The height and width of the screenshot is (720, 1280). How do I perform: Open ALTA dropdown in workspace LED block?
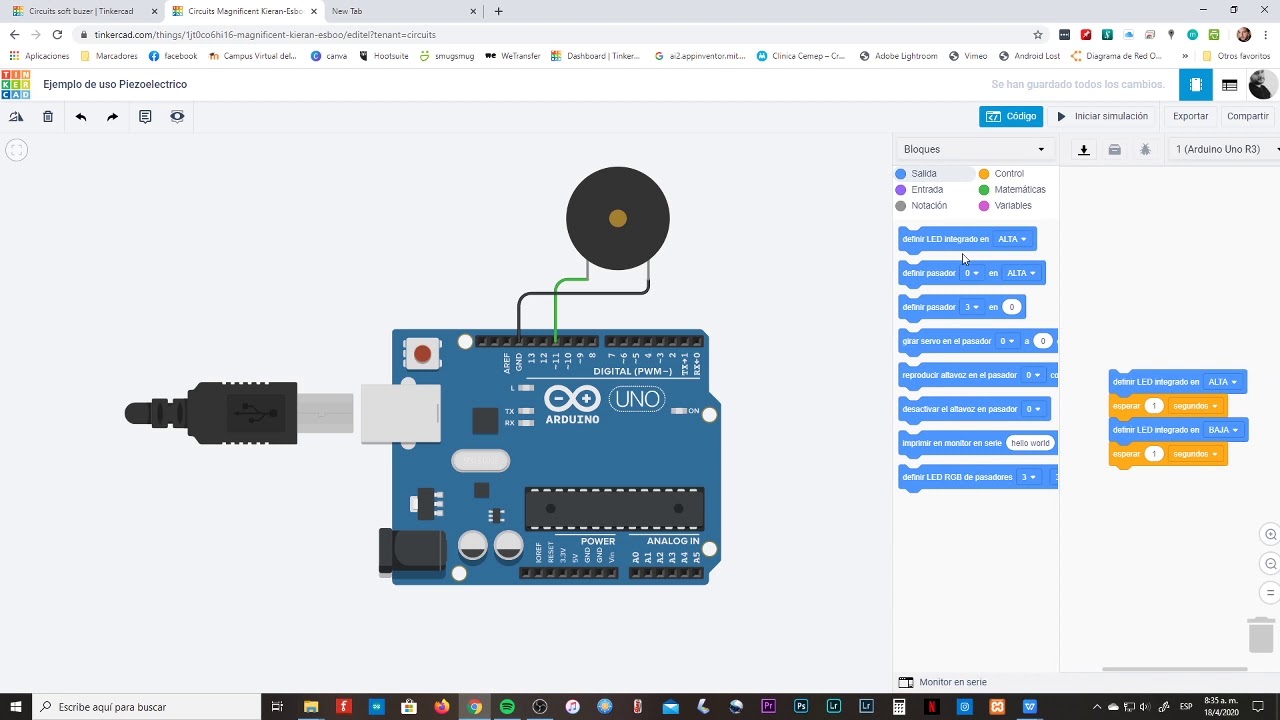(x=1222, y=382)
